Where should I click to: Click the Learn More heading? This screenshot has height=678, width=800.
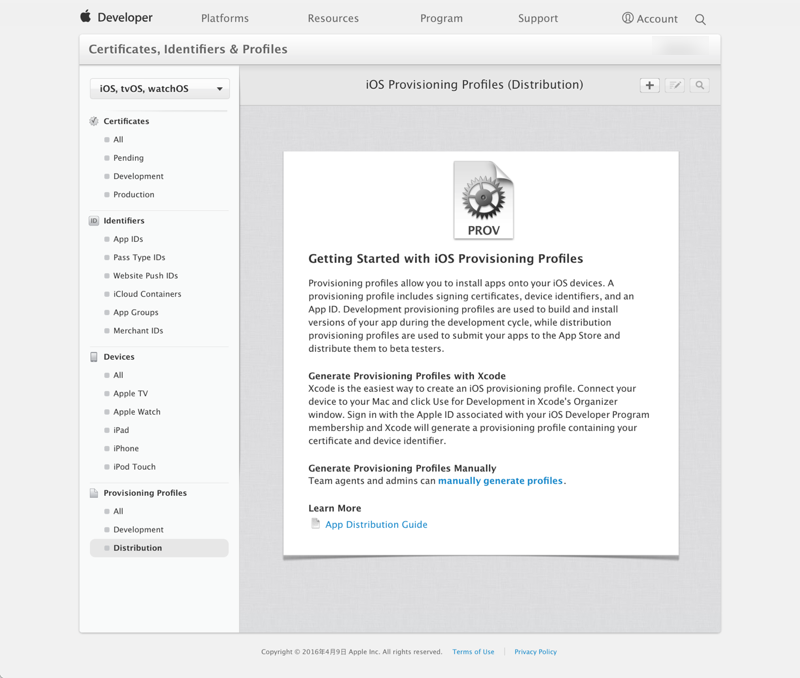point(335,508)
